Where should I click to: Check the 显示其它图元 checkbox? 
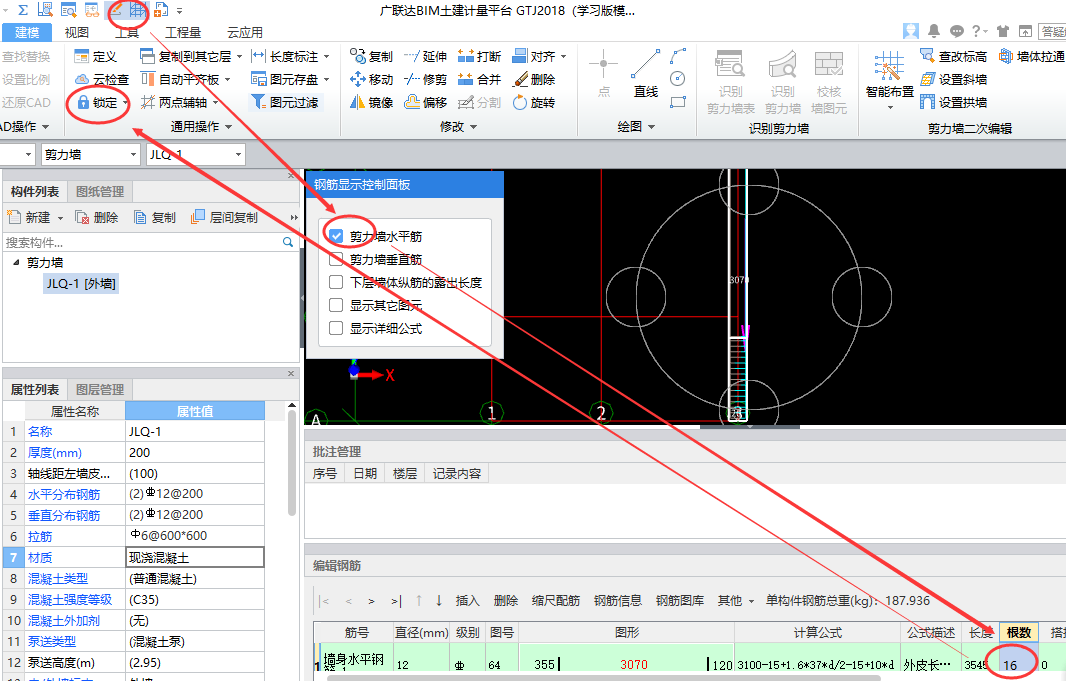click(x=336, y=305)
